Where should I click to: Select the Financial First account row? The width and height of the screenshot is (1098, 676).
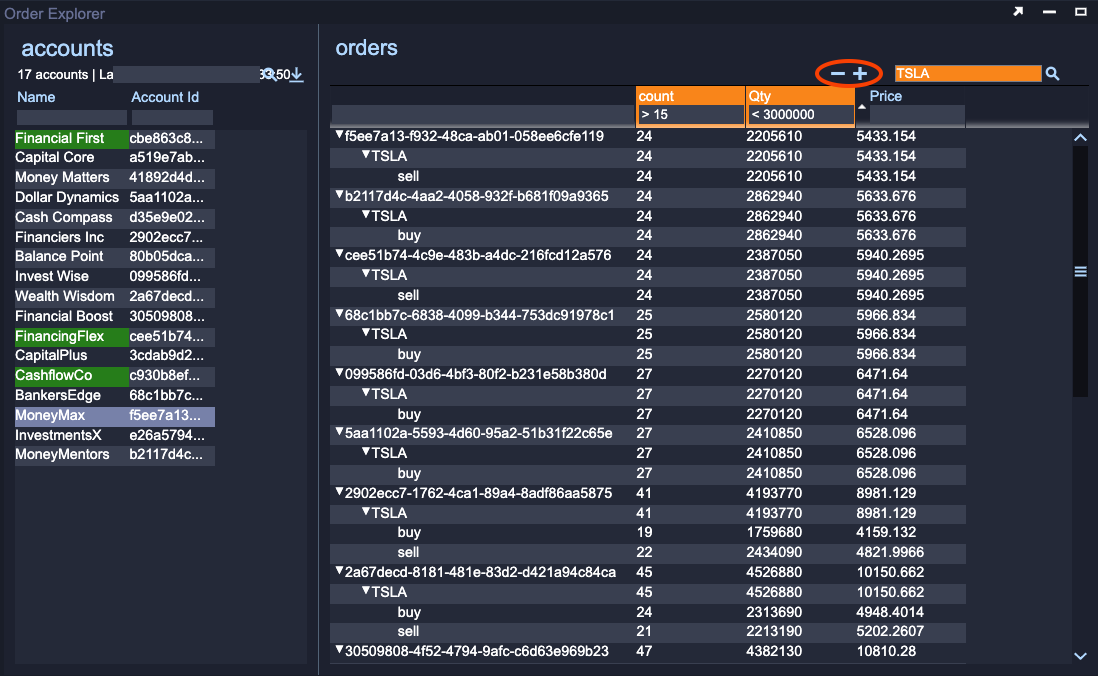[x=60, y=138]
